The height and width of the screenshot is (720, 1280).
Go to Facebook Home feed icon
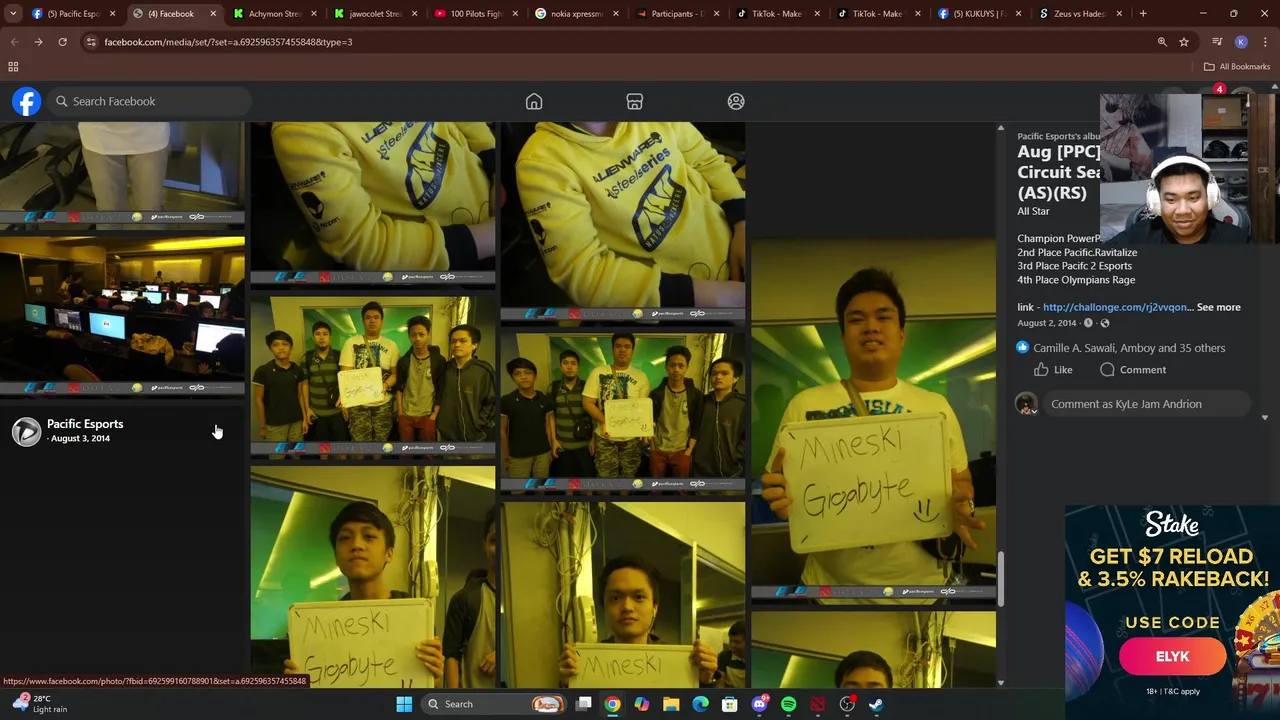534,101
